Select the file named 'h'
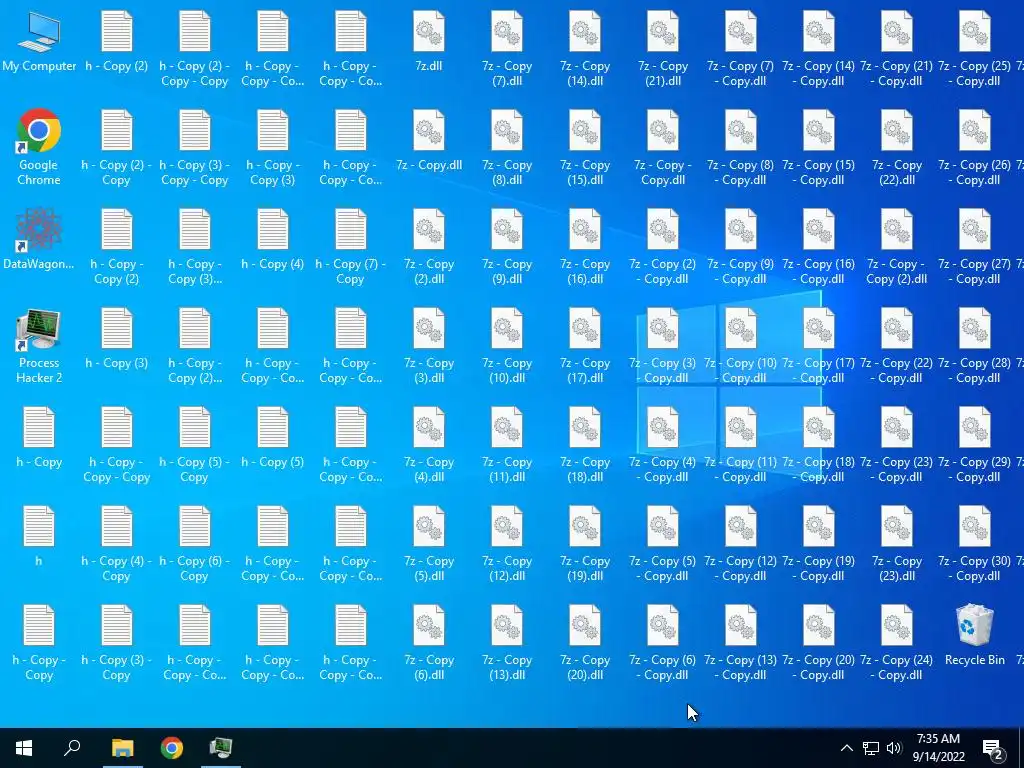This screenshot has height=768, width=1024. (39, 536)
